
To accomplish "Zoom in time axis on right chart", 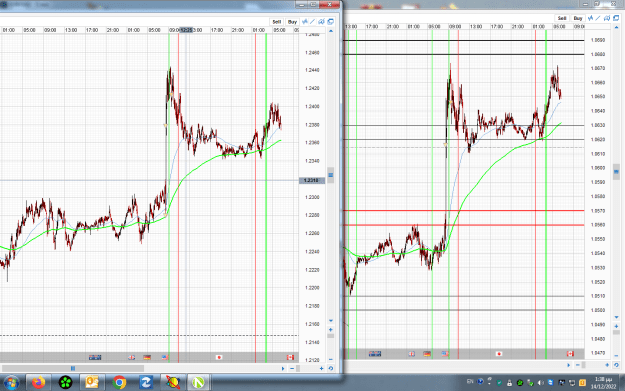I will pos(607,365).
